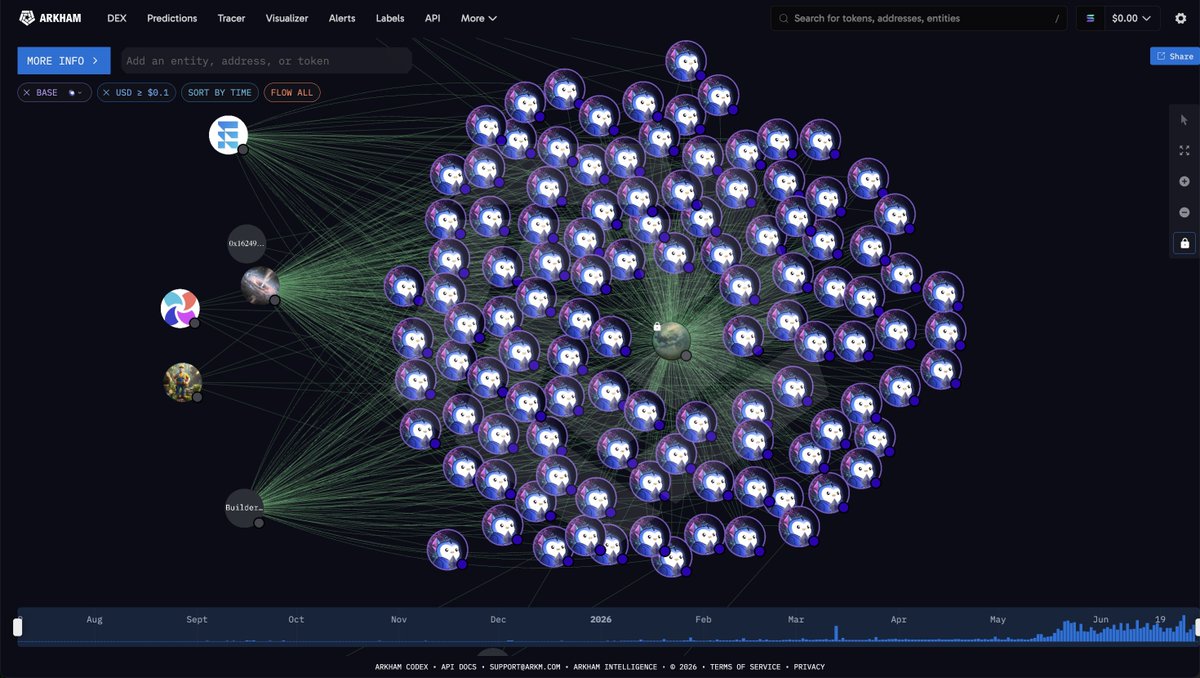Toggle the lock icon in the side toolbar
1200x678 pixels.
point(1185,243)
